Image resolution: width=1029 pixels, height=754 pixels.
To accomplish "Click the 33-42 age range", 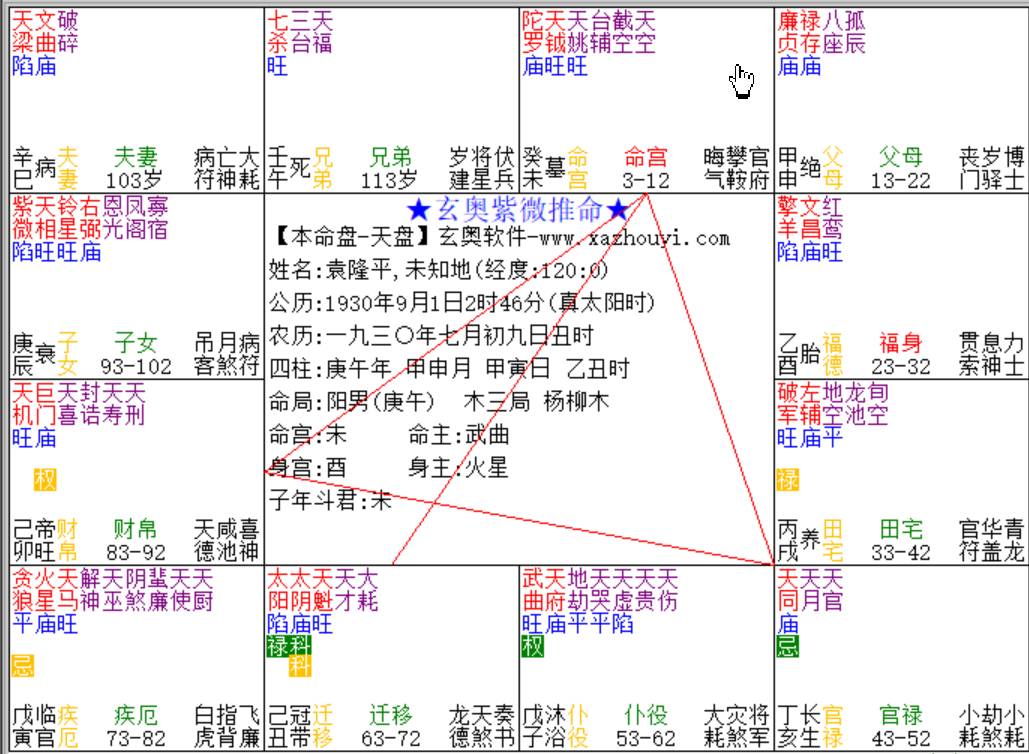I will click(x=900, y=553).
